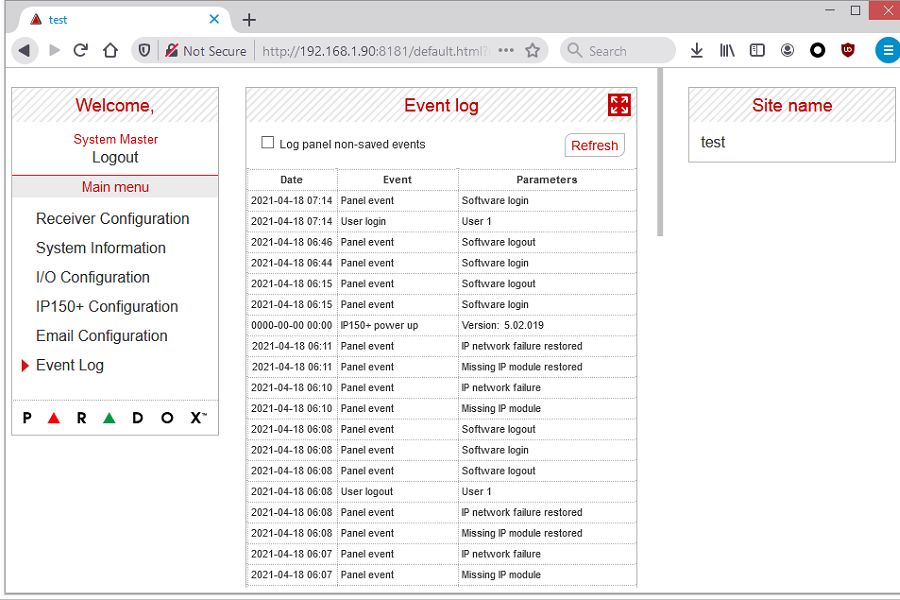Open the Firefox account icon
Screen dimensions: 900x600
click(x=787, y=50)
